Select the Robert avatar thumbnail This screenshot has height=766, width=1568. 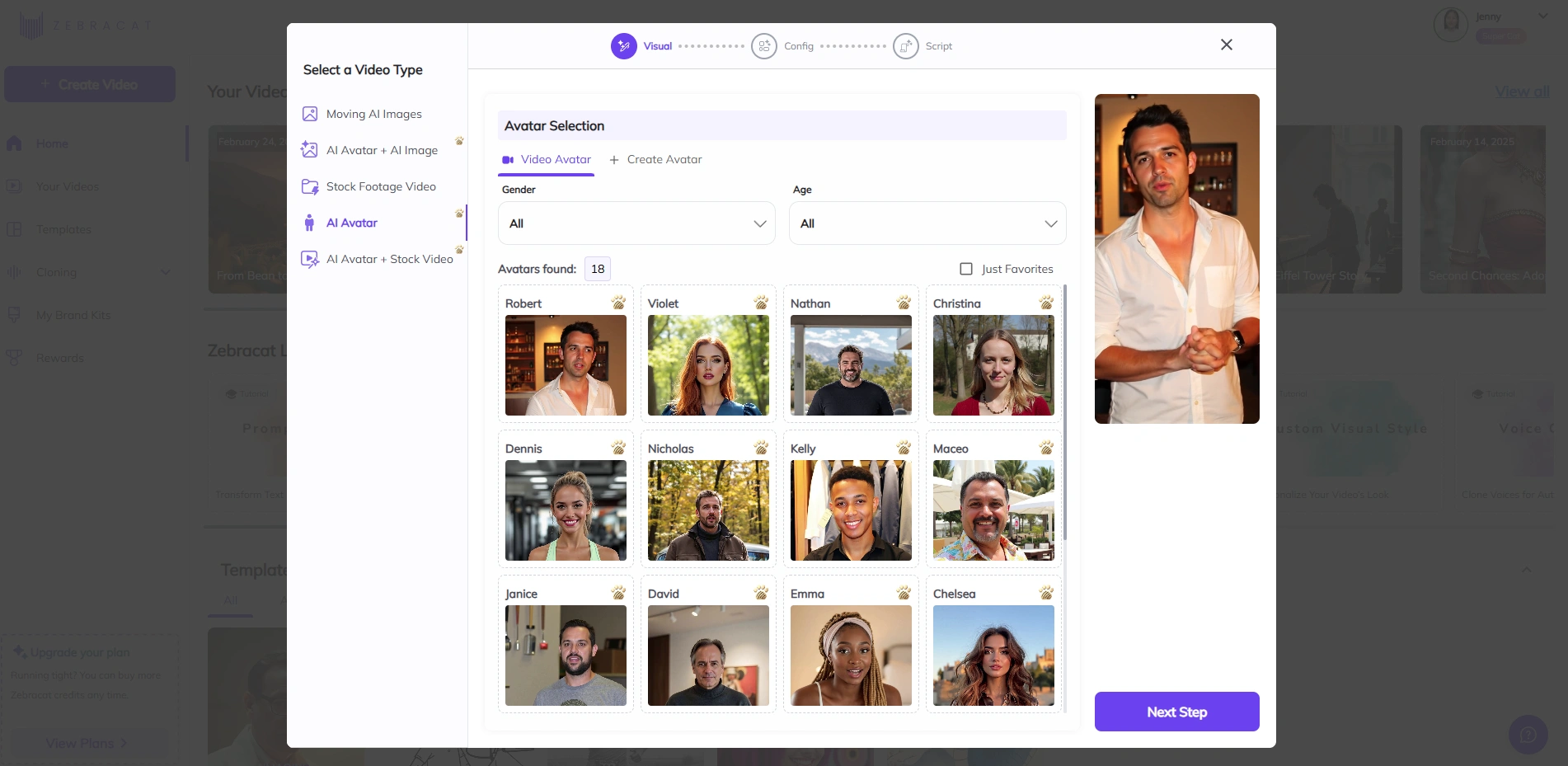point(566,365)
